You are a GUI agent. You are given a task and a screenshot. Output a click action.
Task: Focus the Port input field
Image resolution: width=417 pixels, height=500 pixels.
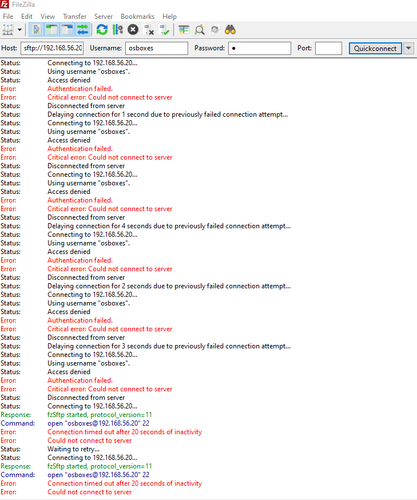[329, 48]
